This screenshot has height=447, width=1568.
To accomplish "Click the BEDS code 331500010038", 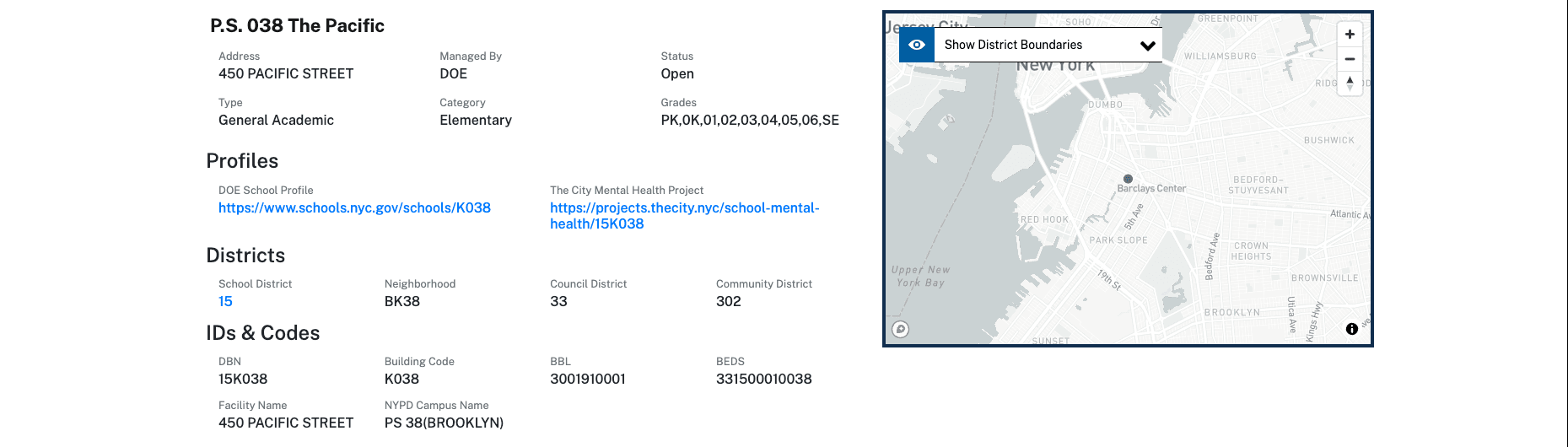I will tap(764, 379).
